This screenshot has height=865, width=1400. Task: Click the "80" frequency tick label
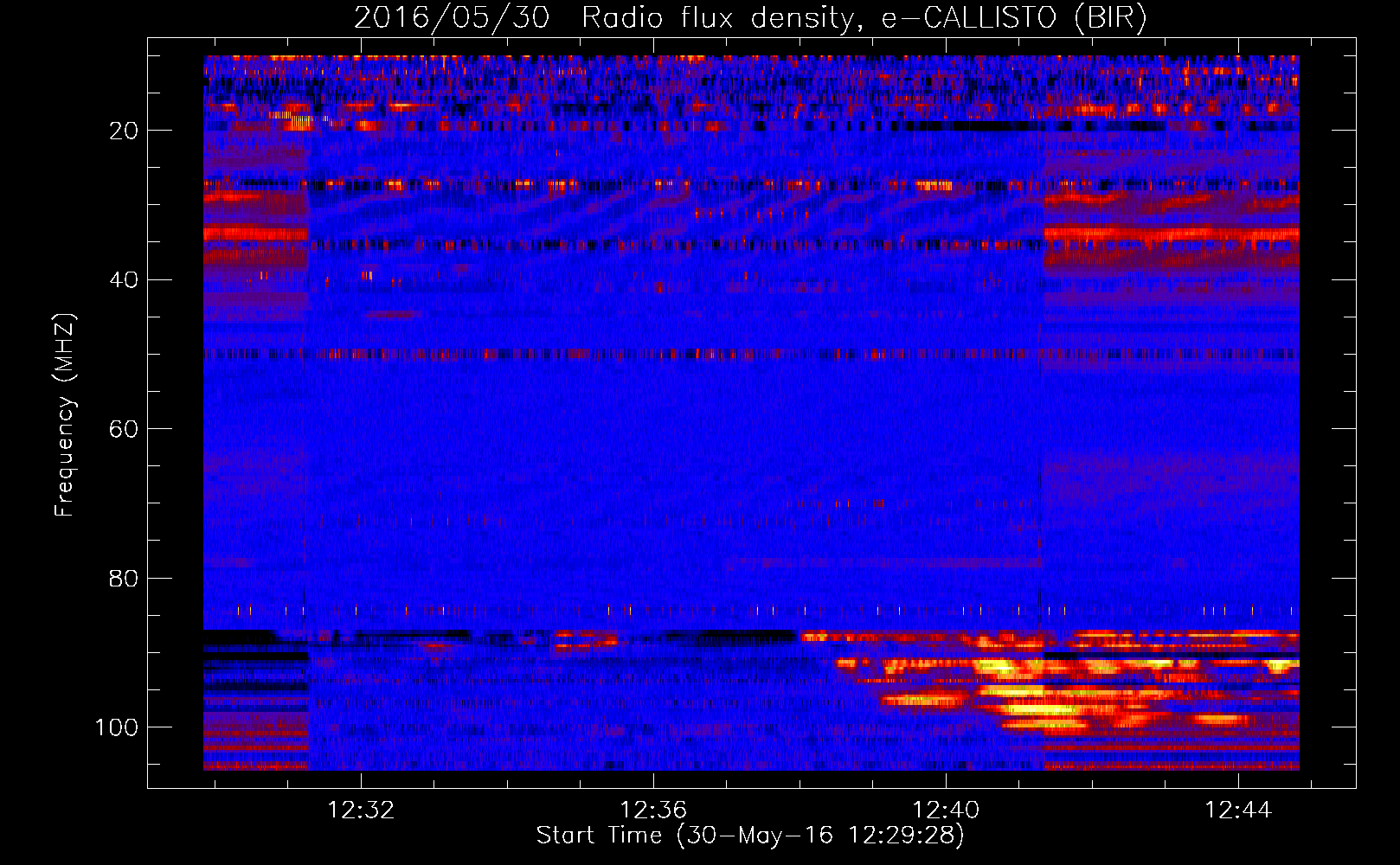pos(124,578)
